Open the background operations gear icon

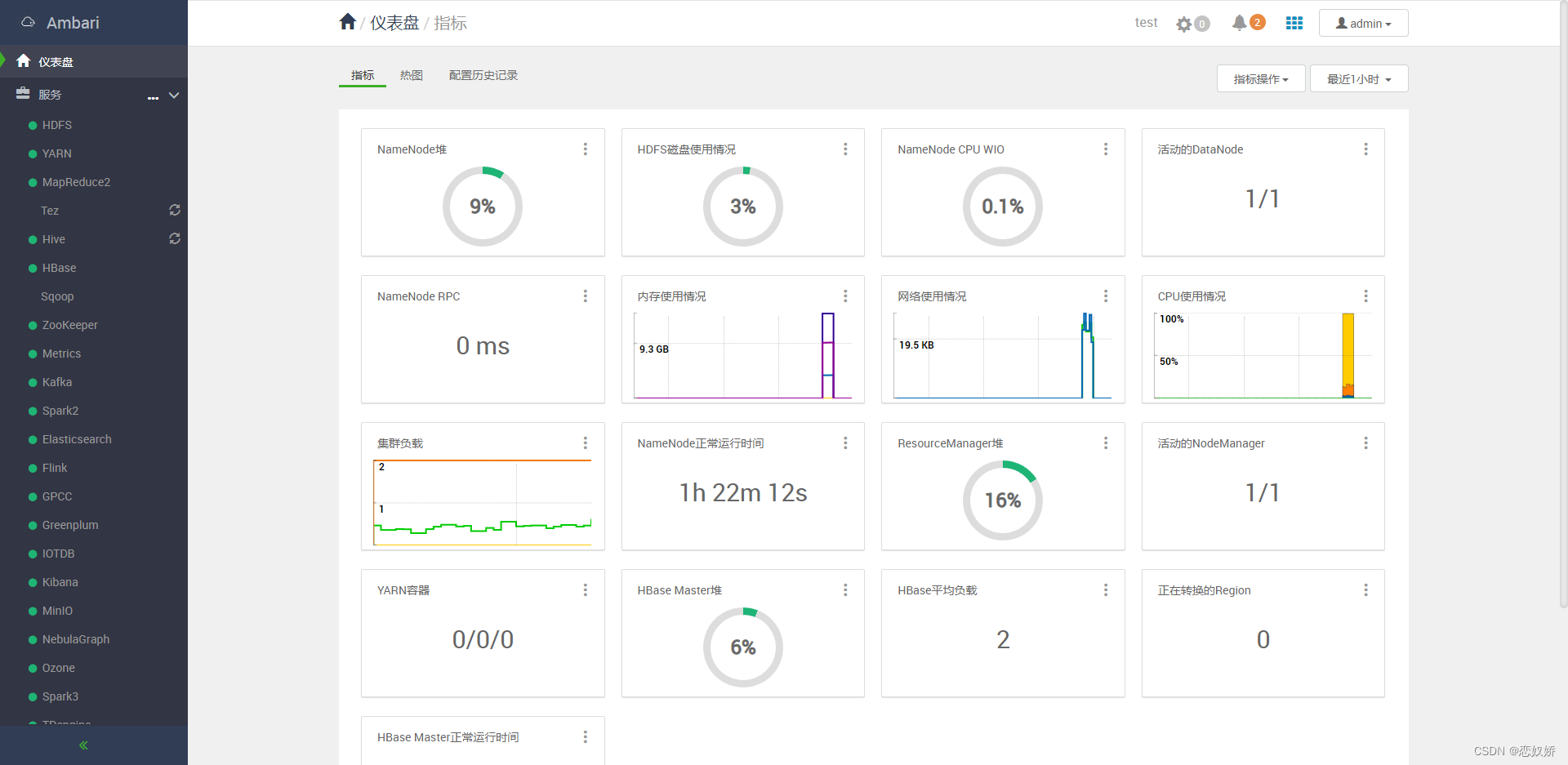click(1184, 24)
